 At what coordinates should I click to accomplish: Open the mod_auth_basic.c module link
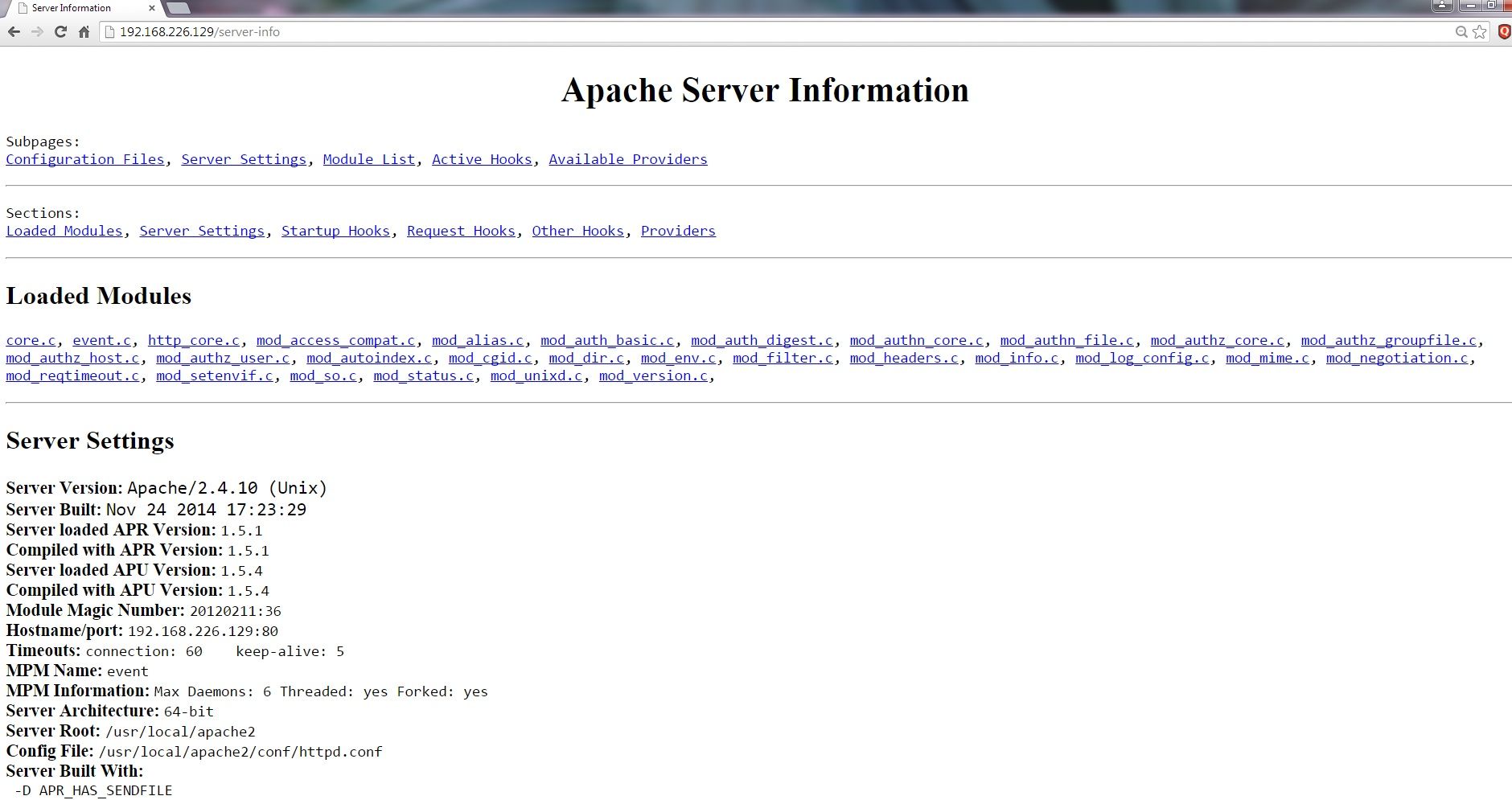[x=607, y=340]
